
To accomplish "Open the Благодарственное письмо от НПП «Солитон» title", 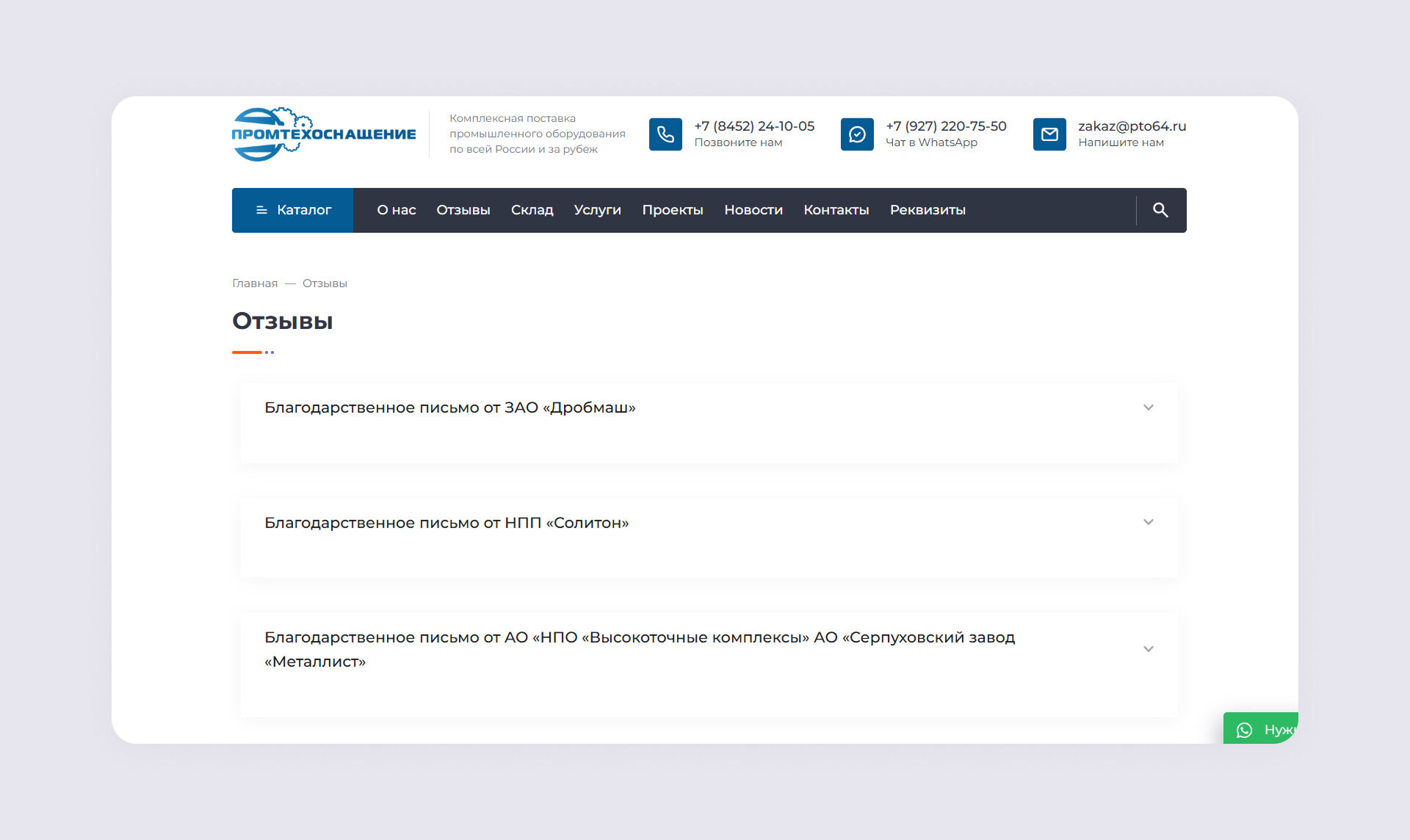I will (446, 523).
